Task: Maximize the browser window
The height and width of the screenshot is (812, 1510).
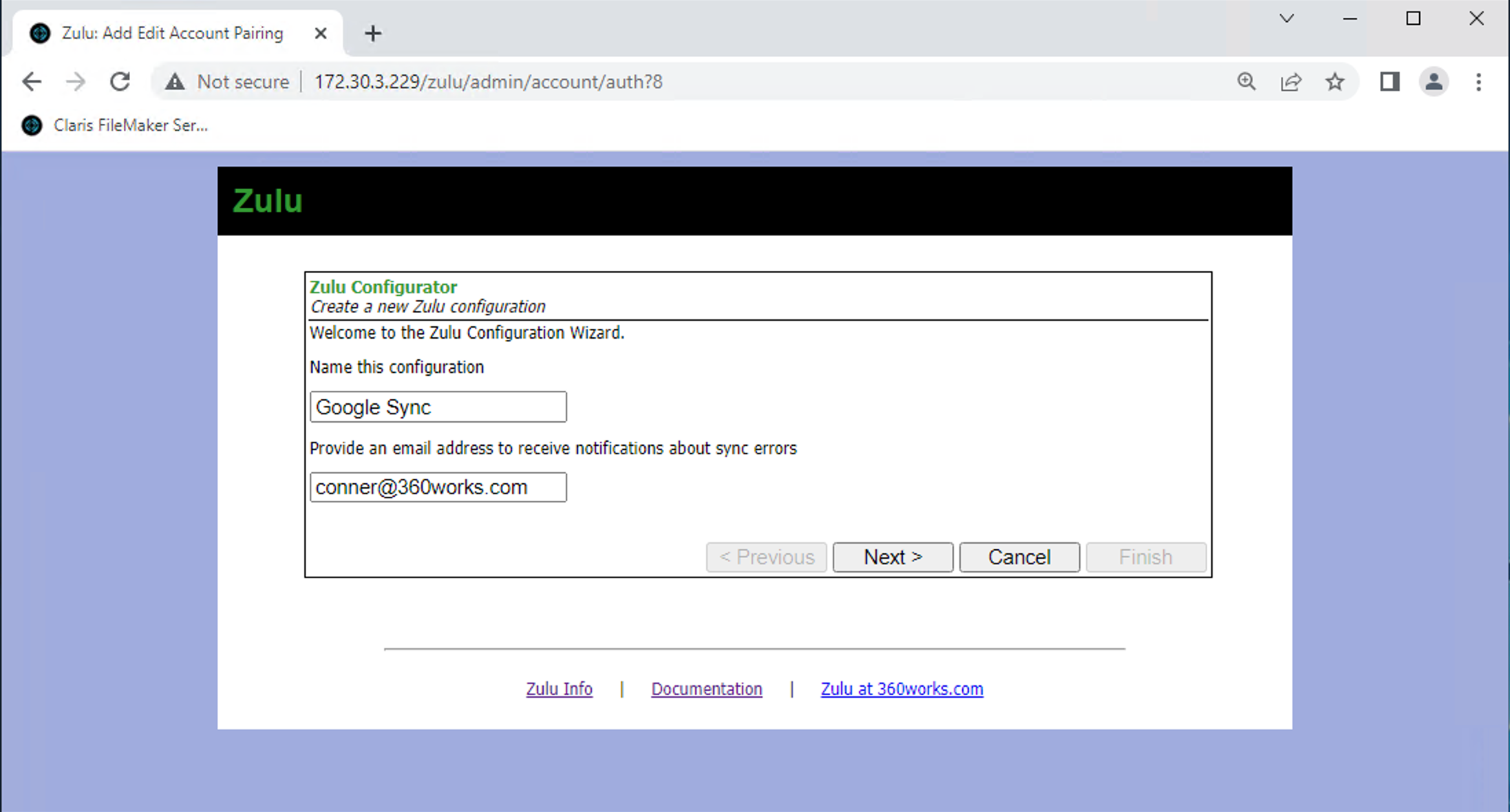Action: point(1413,19)
